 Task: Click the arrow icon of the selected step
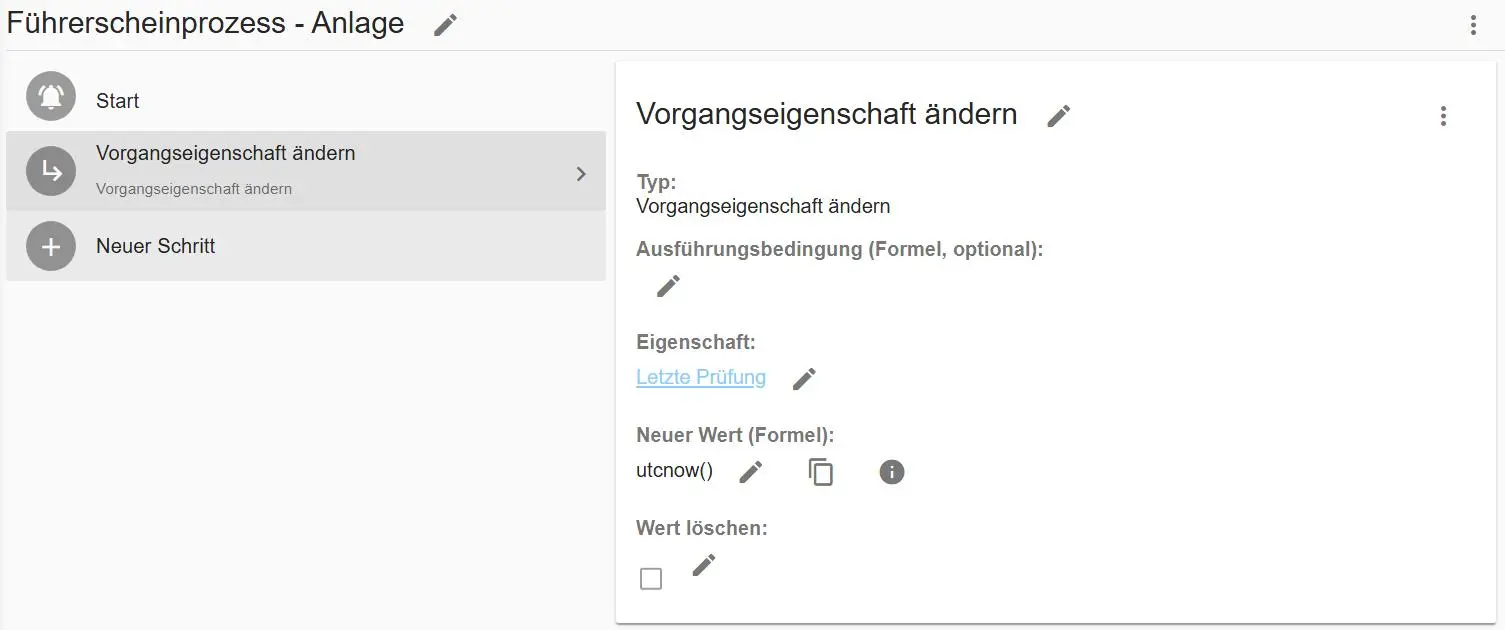pyautogui.click(x=51, y=171)
